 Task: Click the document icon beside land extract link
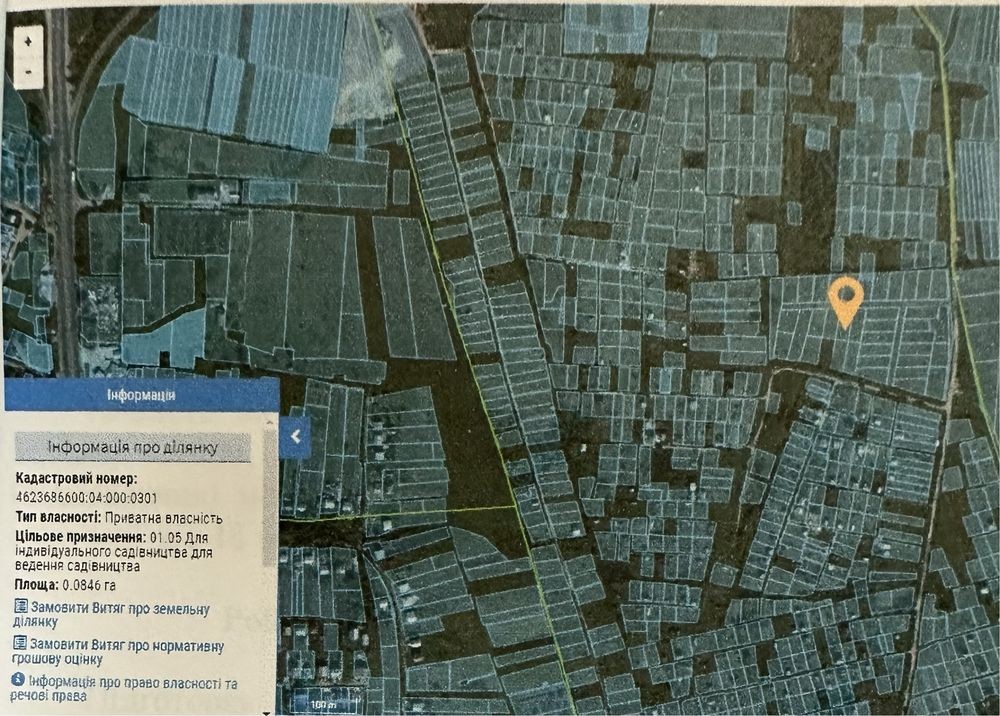coord(20,606)
